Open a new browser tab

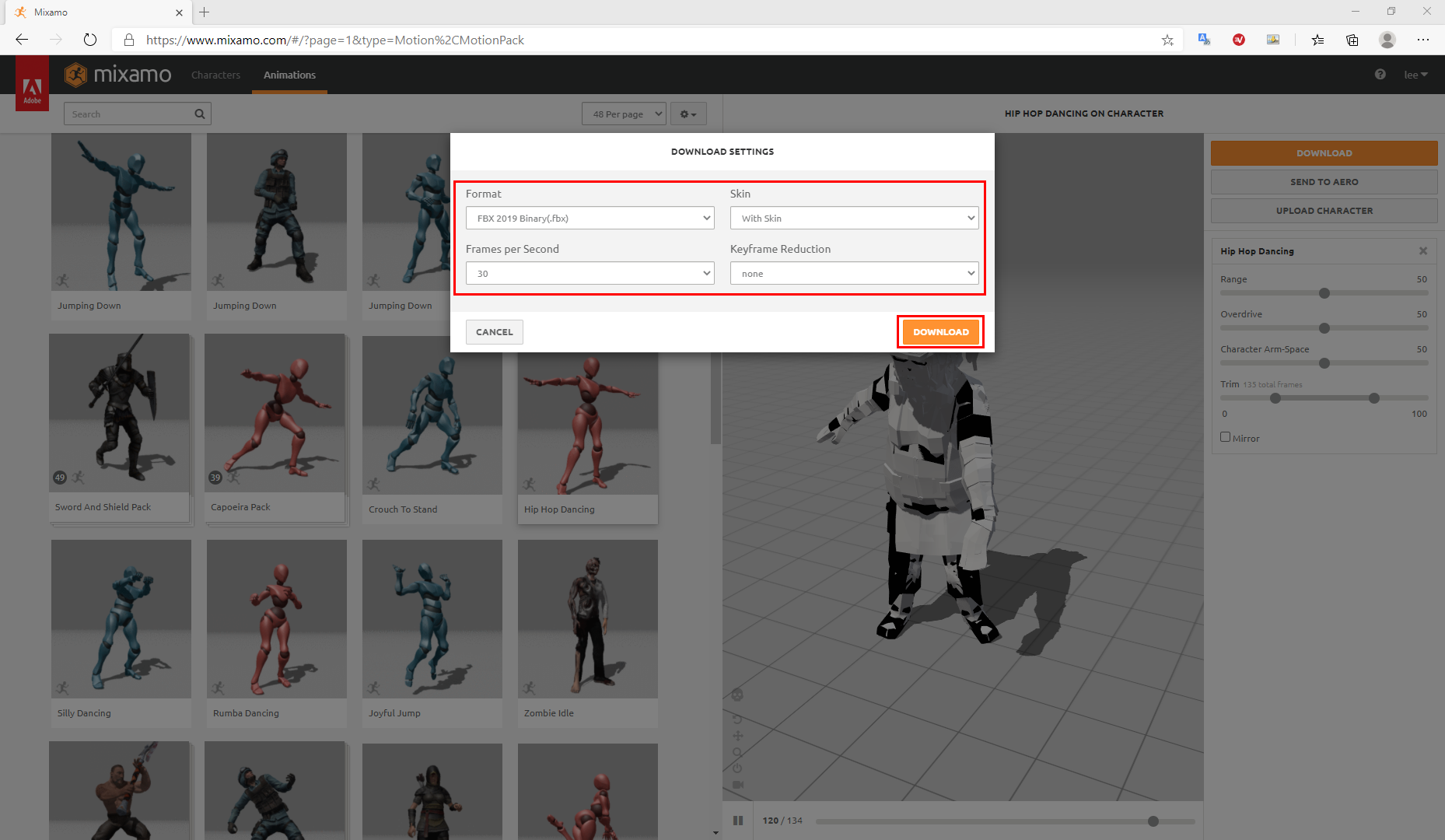pos(205,12)
